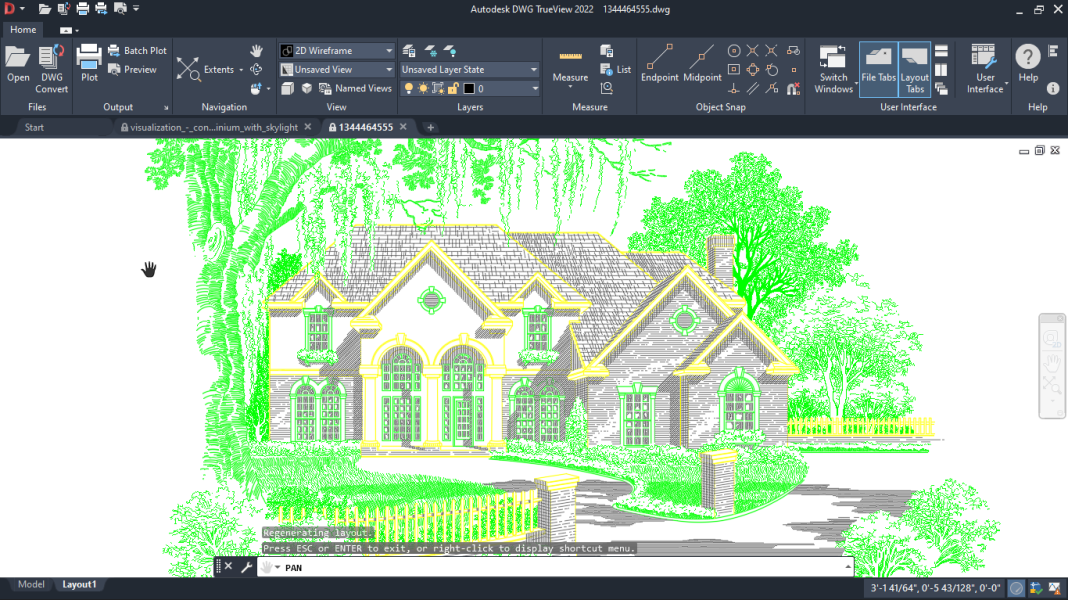
Task: Toggle Center object snap circle icon
Action: 734,50
